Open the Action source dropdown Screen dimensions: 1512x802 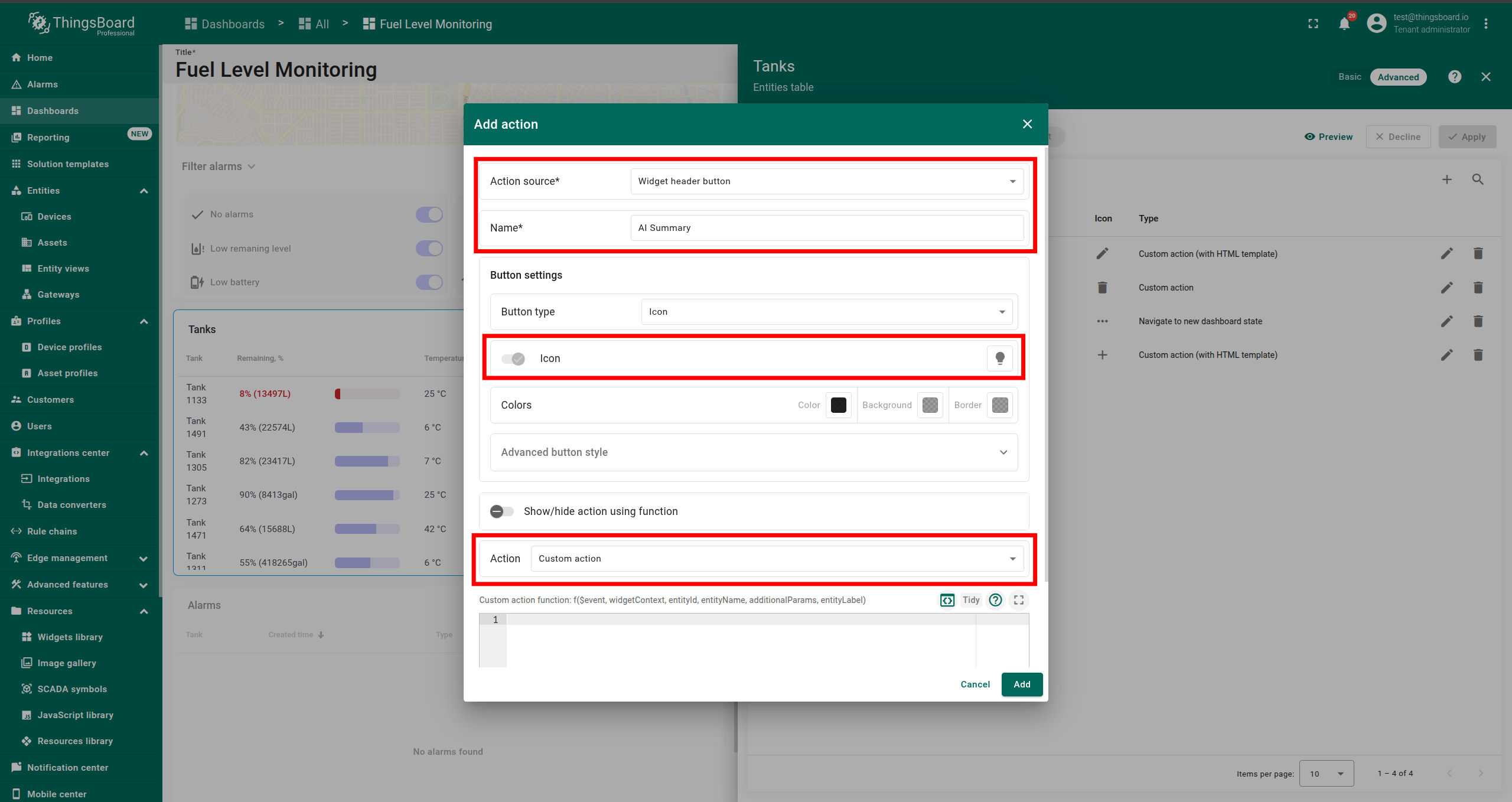(x=826, y=181)
